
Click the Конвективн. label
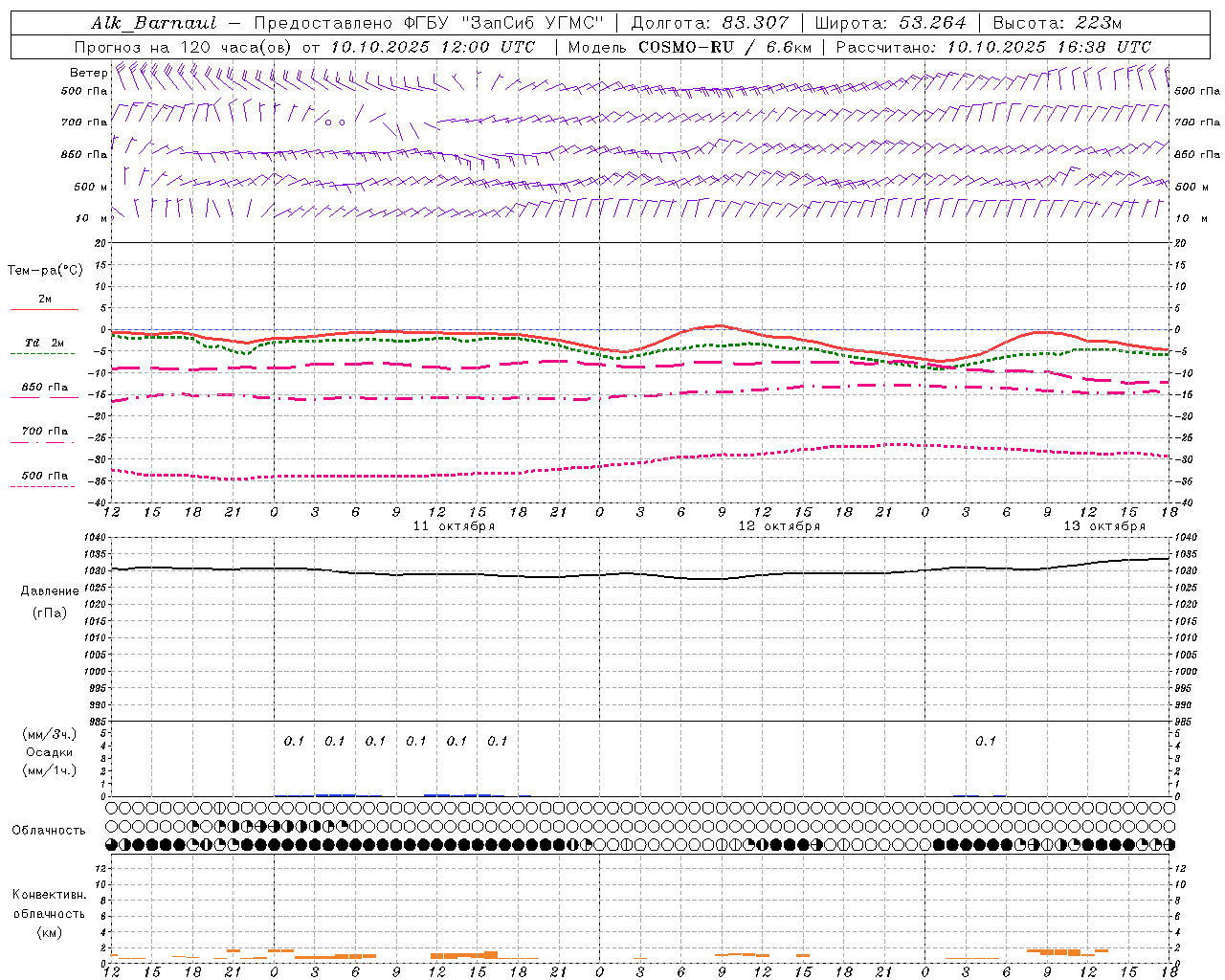coord(49,895)
